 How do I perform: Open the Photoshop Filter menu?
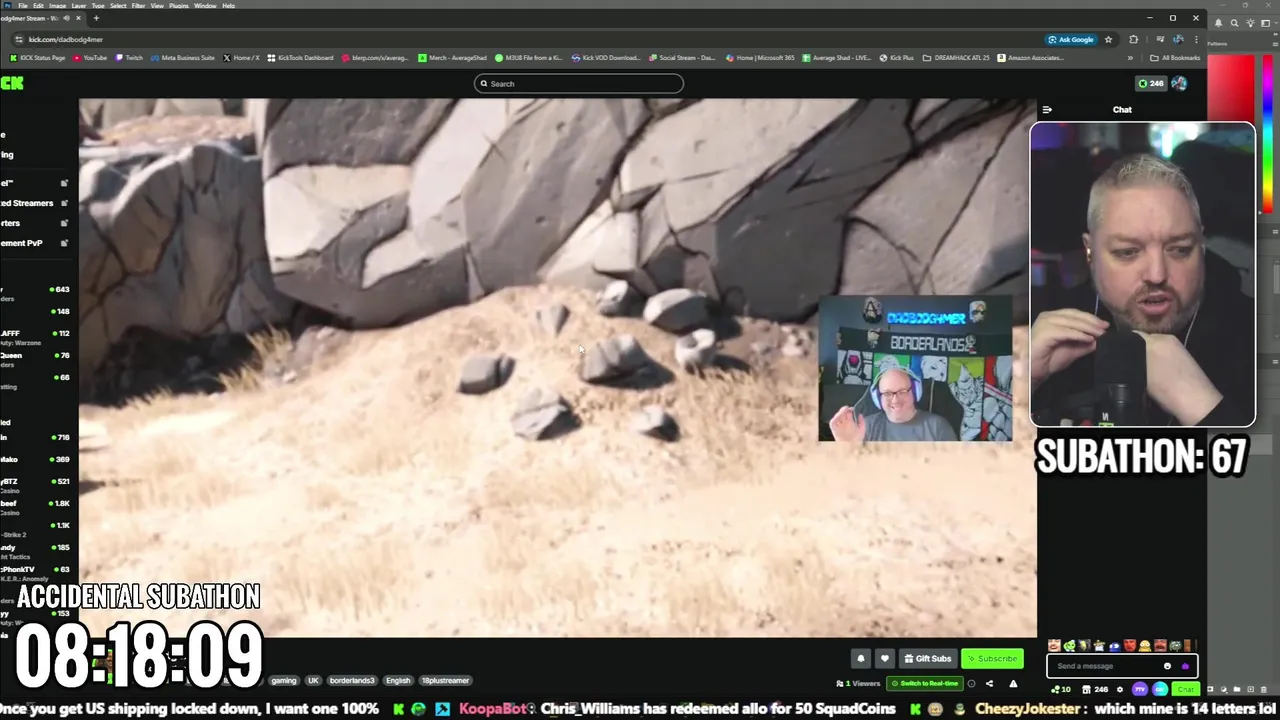tap(138, 6)
